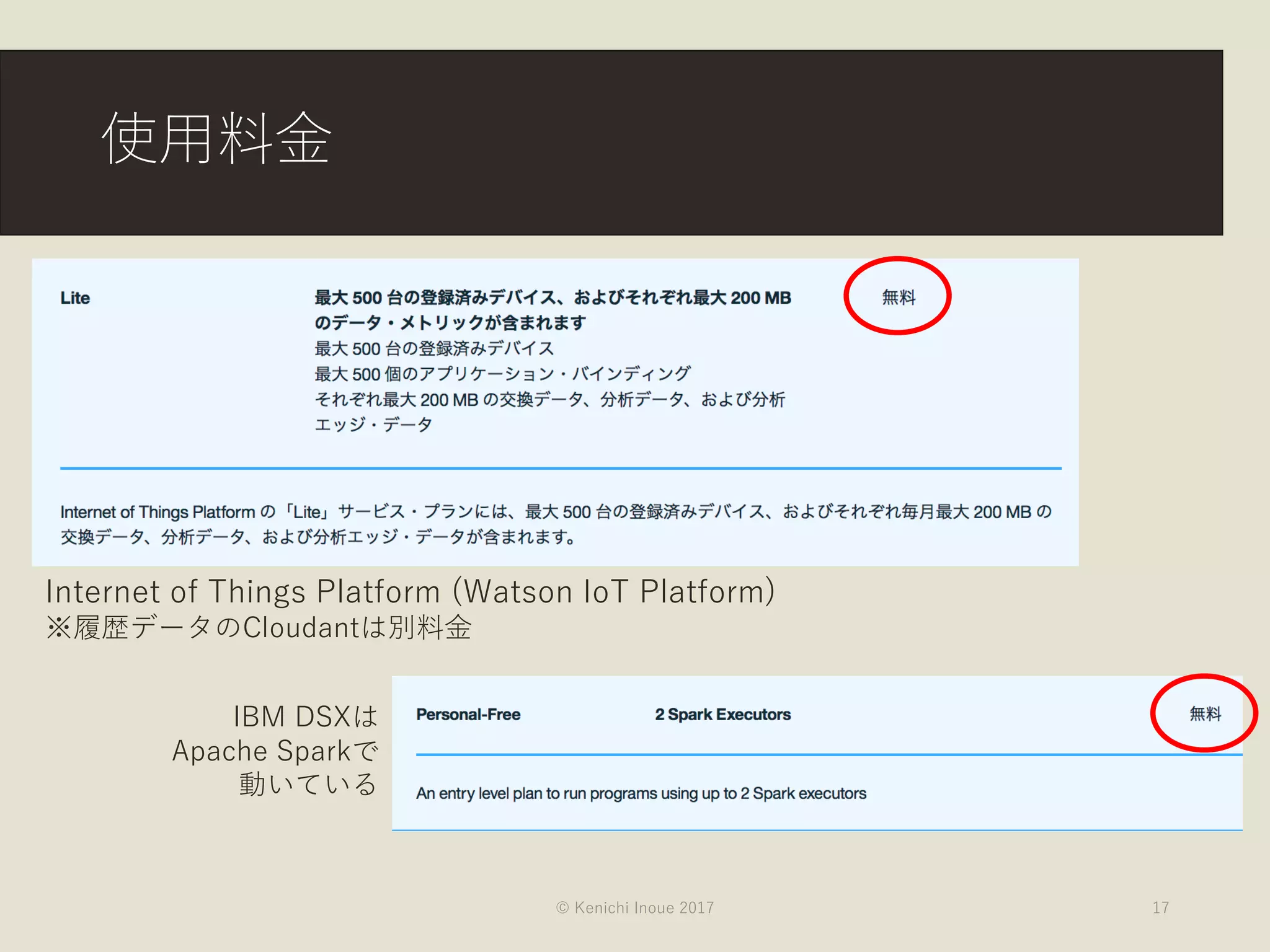Click the 無料 price of the Lite plan
This screenshot has width=1270, height=952.
click(x=899, y=297)
